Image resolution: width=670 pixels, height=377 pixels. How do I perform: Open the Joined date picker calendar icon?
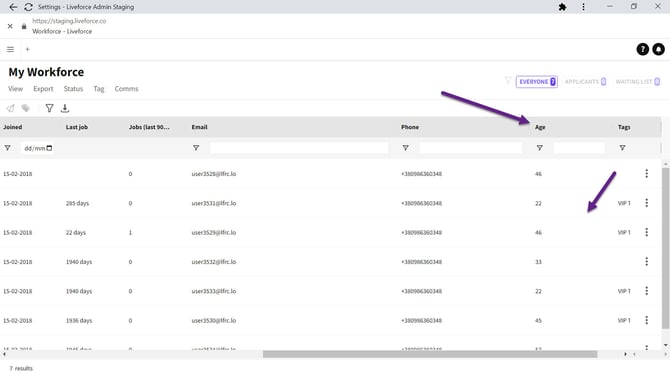click(x=49, y=148)
